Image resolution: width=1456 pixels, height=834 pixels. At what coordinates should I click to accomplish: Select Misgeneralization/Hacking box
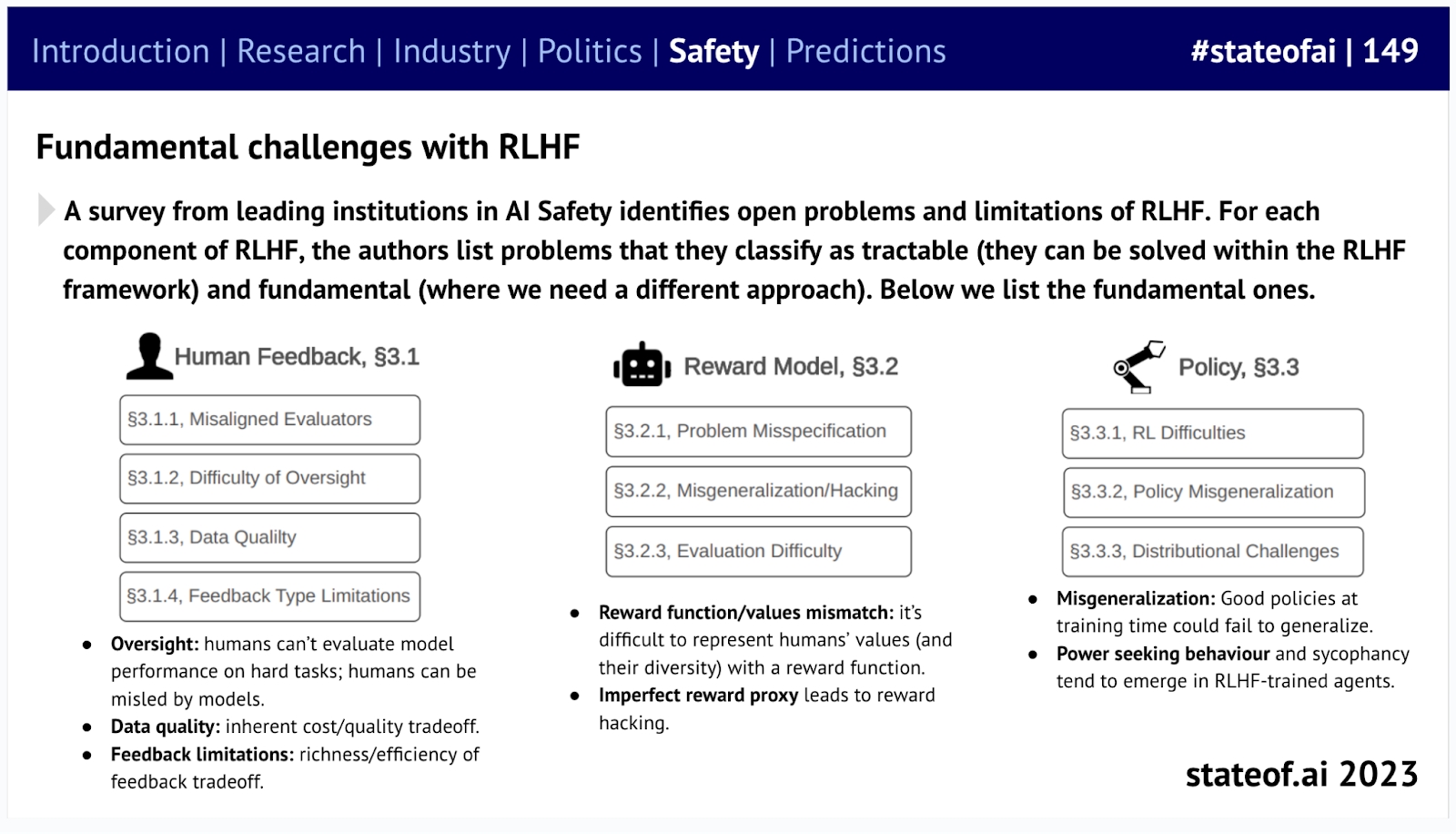(x=758, y=492)
